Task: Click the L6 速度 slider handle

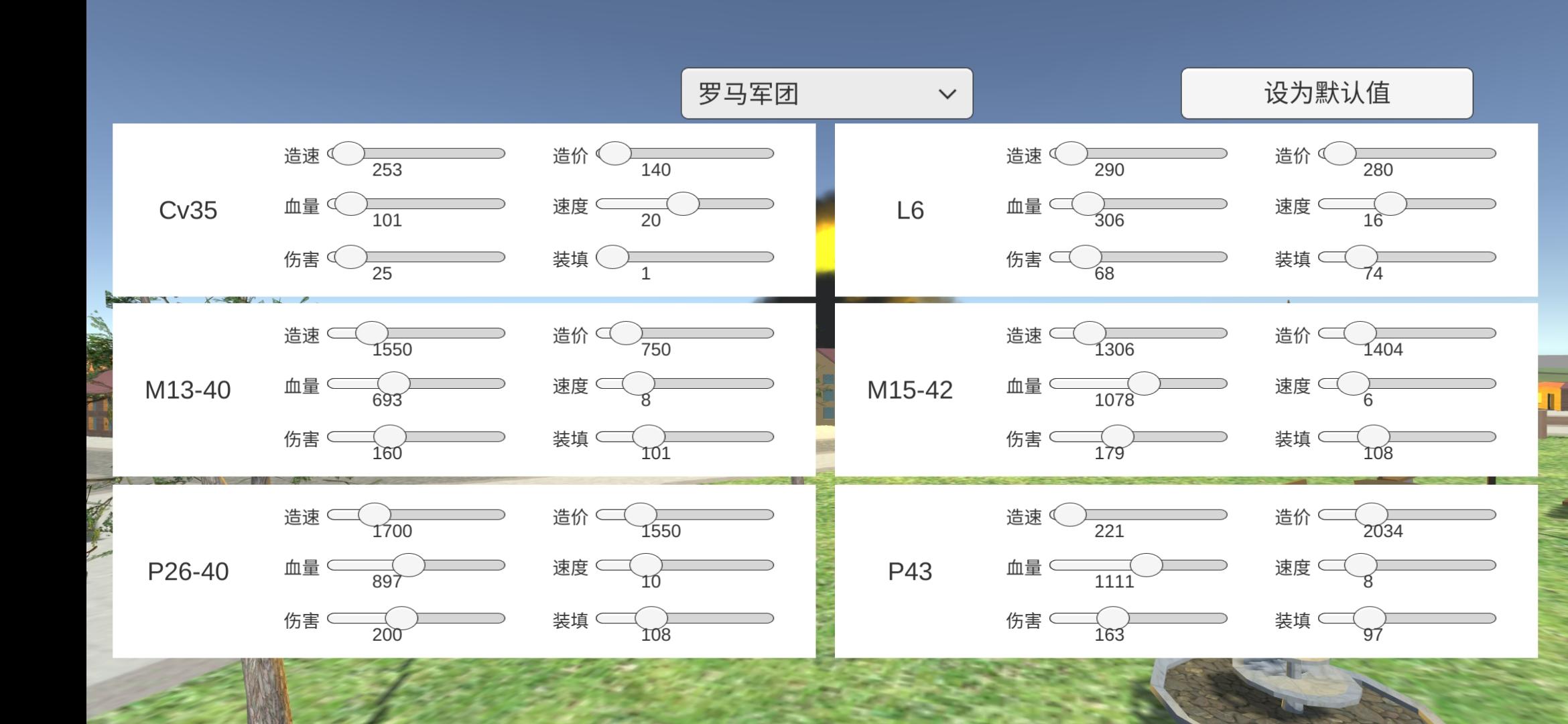Action: (x=1390, y=204)
